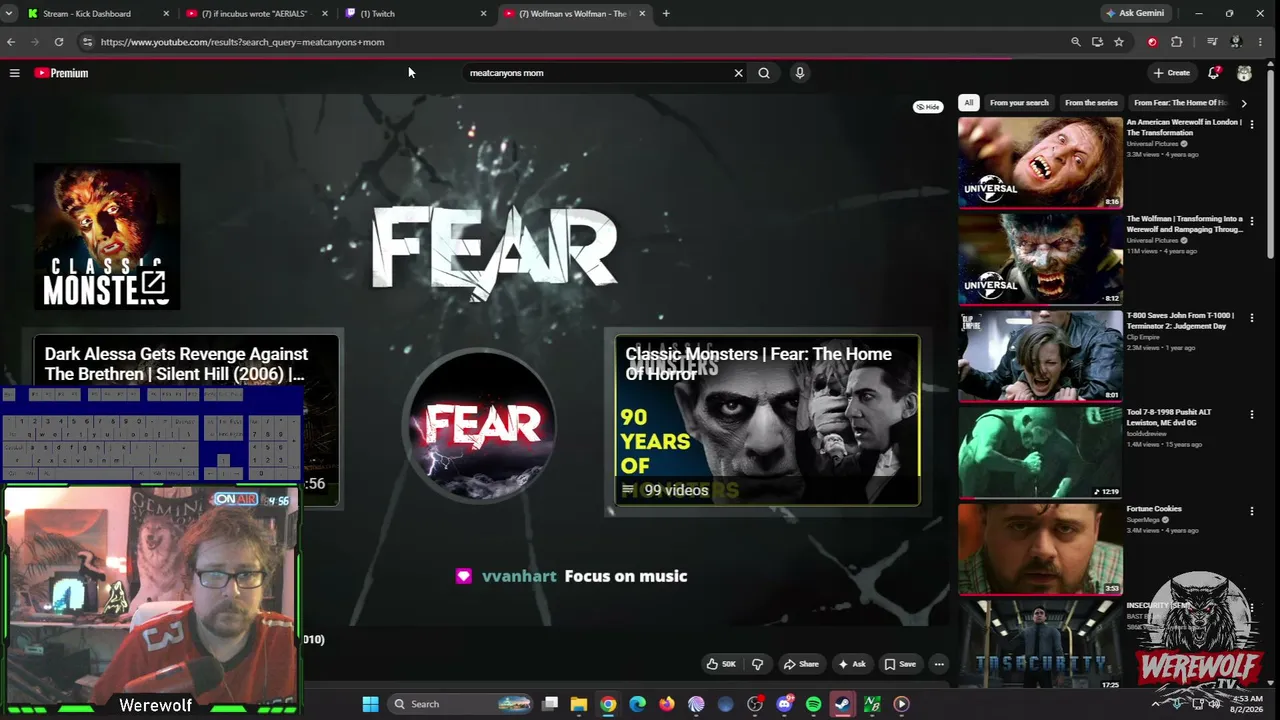Hide the end screen cards
This screenshot has width=1280, height=720.
(928, 107)
